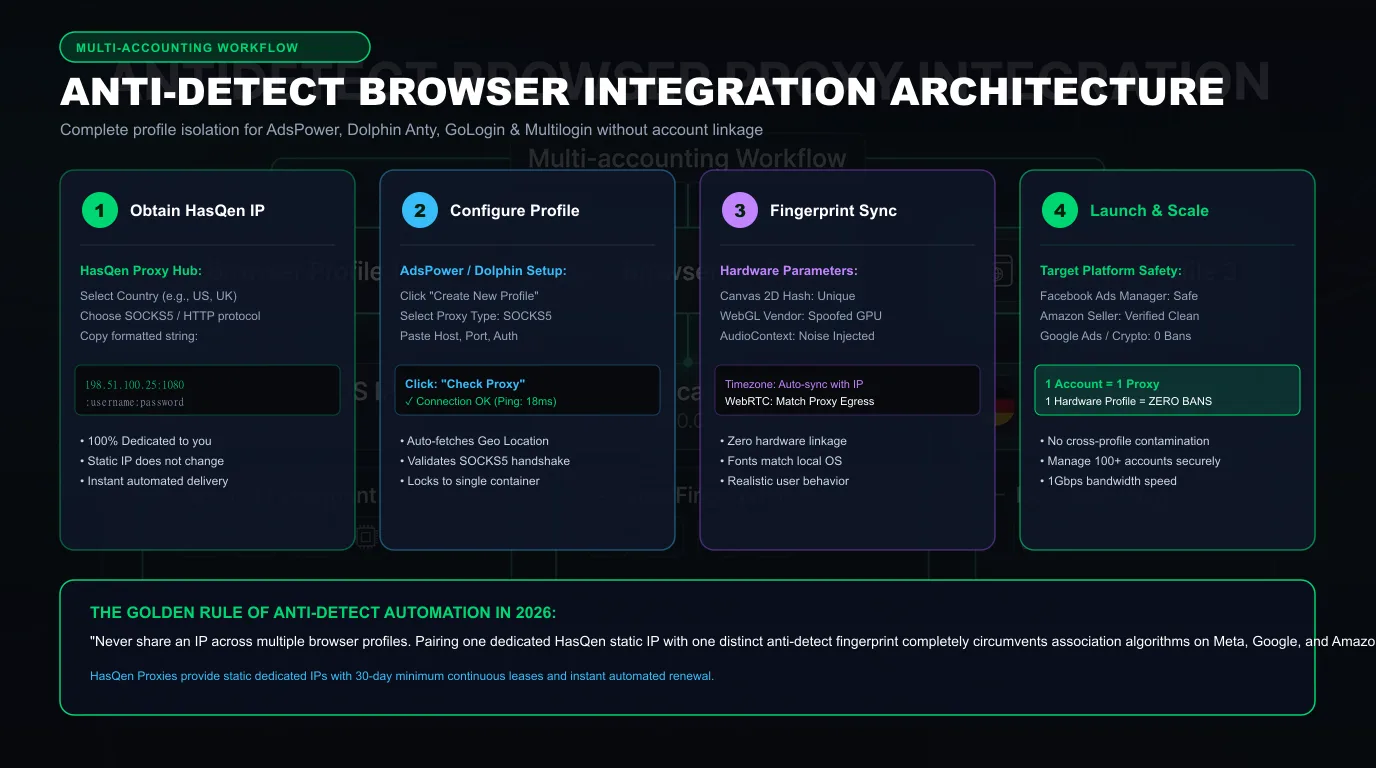The width and height of the screenshot is (1376, 768).
Task: Click the 198.51.100.25:1080 proxy address
Action: pos(134,385)
